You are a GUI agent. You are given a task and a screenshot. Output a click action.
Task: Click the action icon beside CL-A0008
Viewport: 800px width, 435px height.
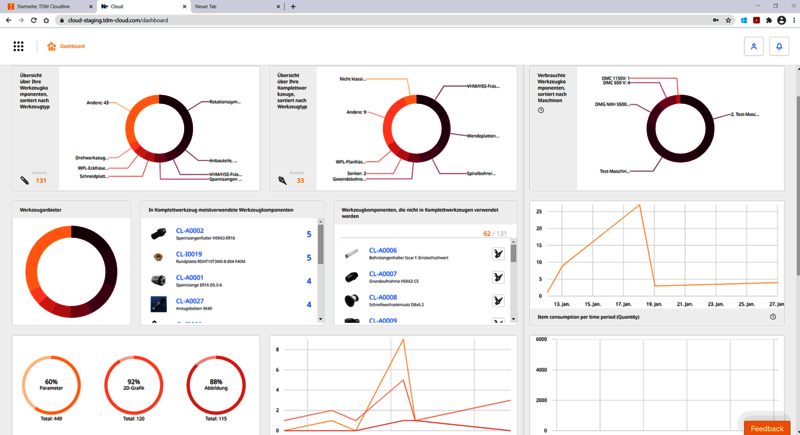[498, 300]
